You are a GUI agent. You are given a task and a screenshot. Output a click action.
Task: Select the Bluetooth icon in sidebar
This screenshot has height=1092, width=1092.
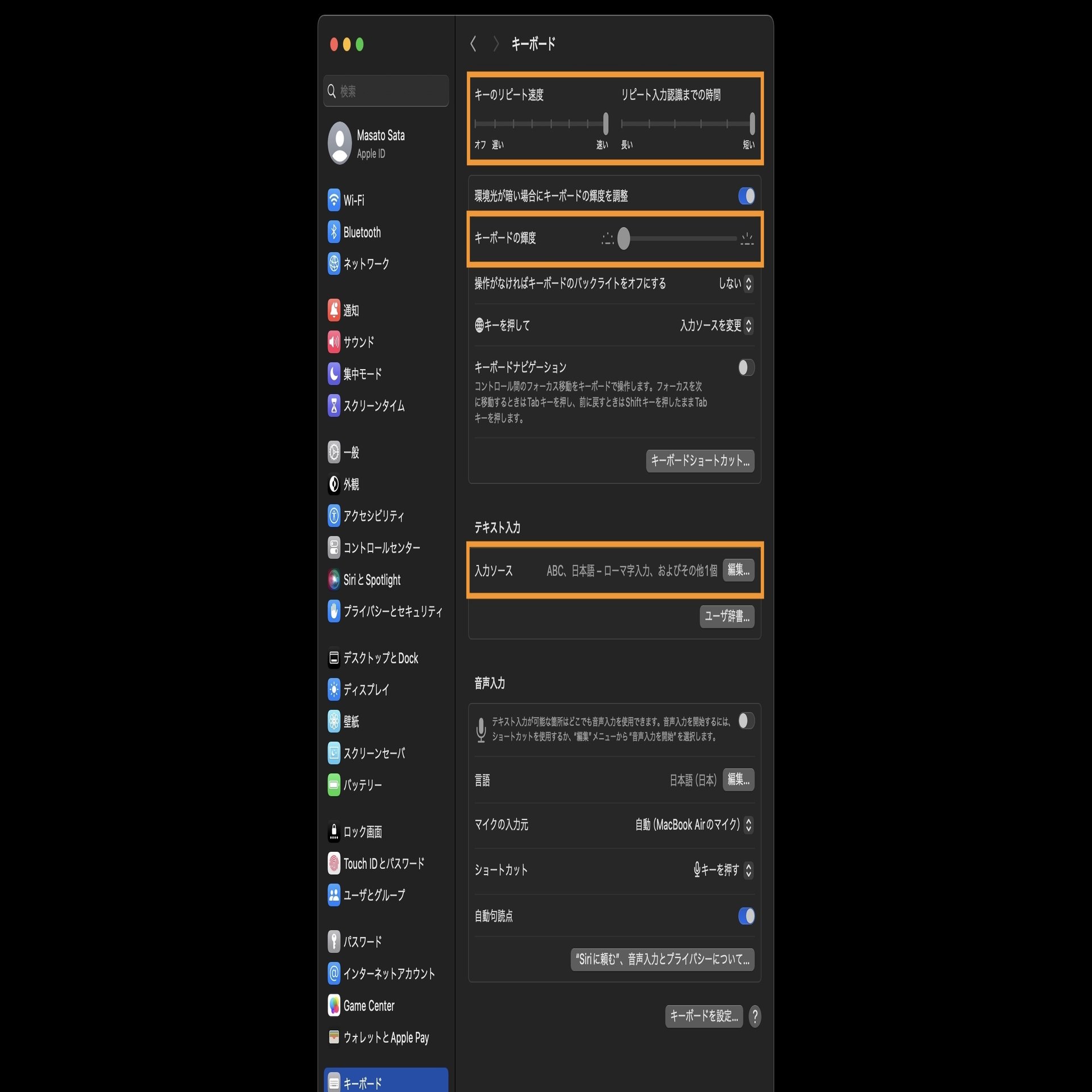pyautogui.click(x=334, y=232)
